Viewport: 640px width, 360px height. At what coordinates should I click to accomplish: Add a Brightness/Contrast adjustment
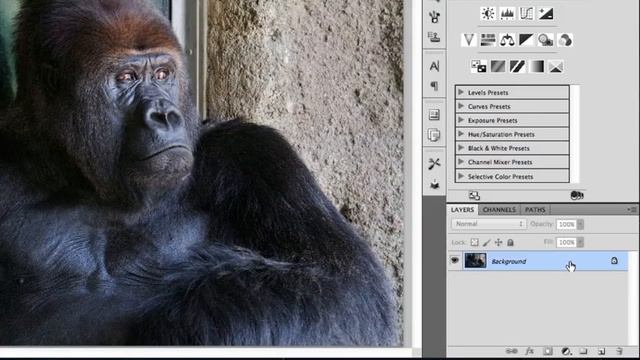coord(488,14)
